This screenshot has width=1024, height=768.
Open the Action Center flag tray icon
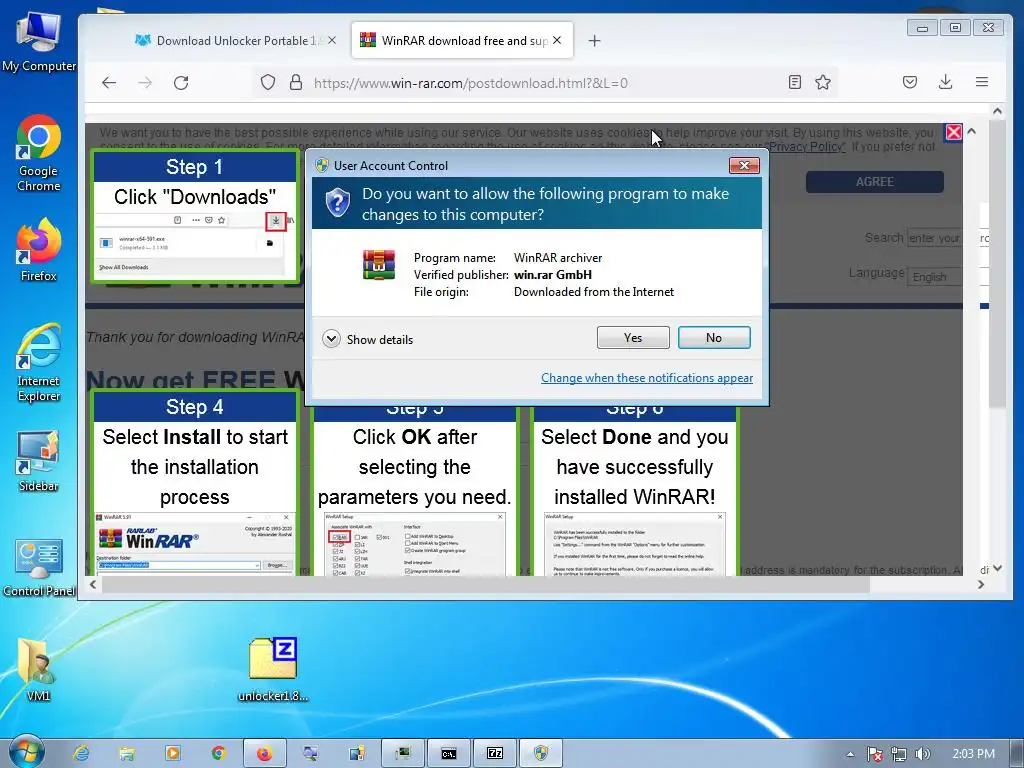tap(874, 754)
